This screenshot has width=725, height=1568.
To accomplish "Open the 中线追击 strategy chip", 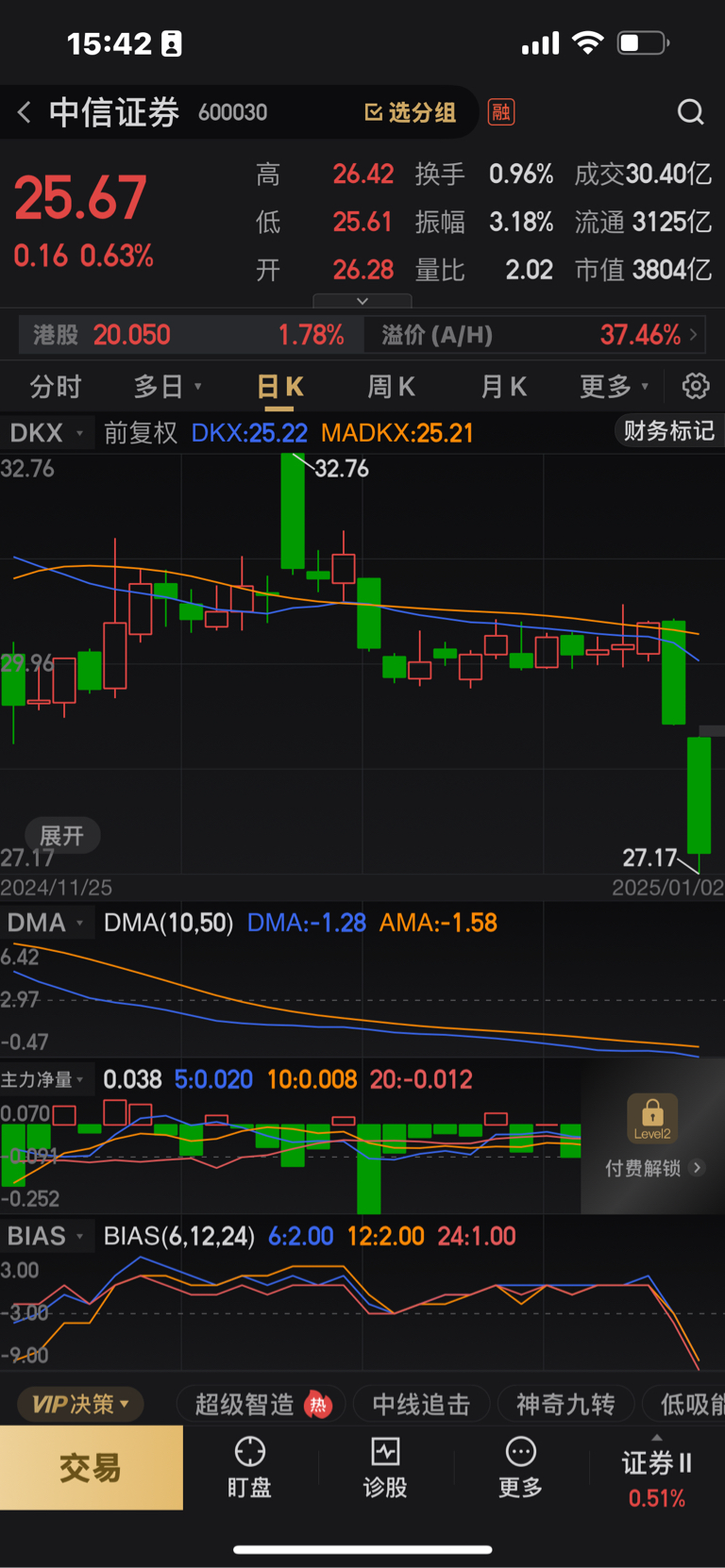I will [422, 1404].
